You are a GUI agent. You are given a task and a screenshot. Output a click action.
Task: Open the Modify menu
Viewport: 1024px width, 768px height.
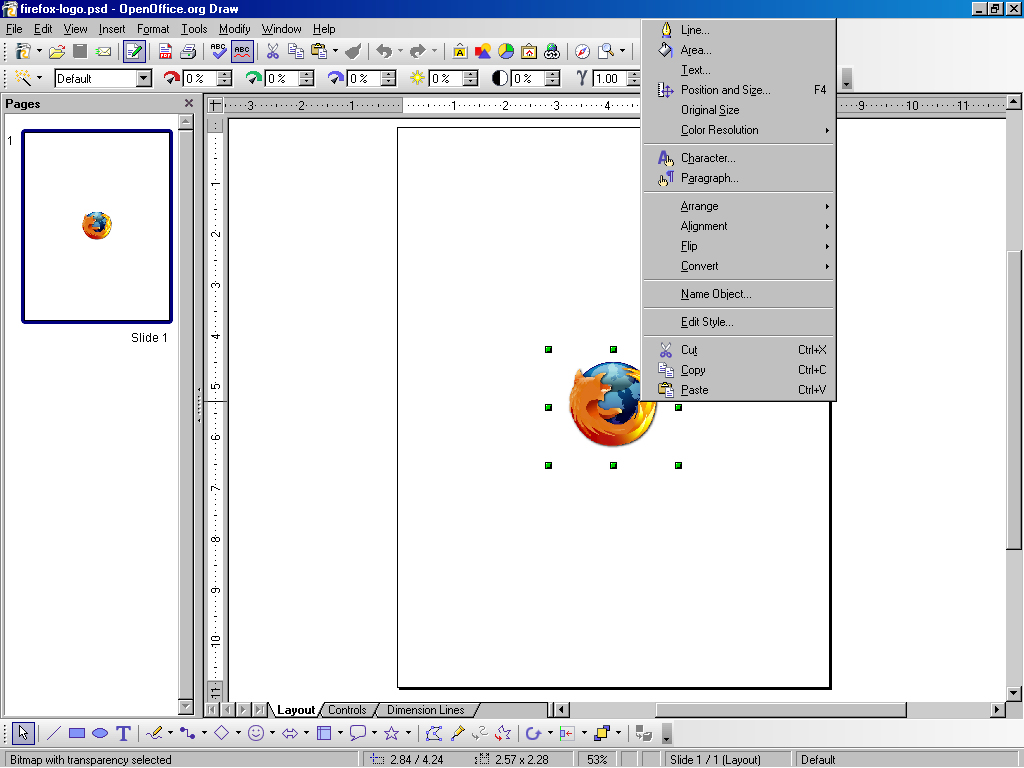[x=235, y=29]
